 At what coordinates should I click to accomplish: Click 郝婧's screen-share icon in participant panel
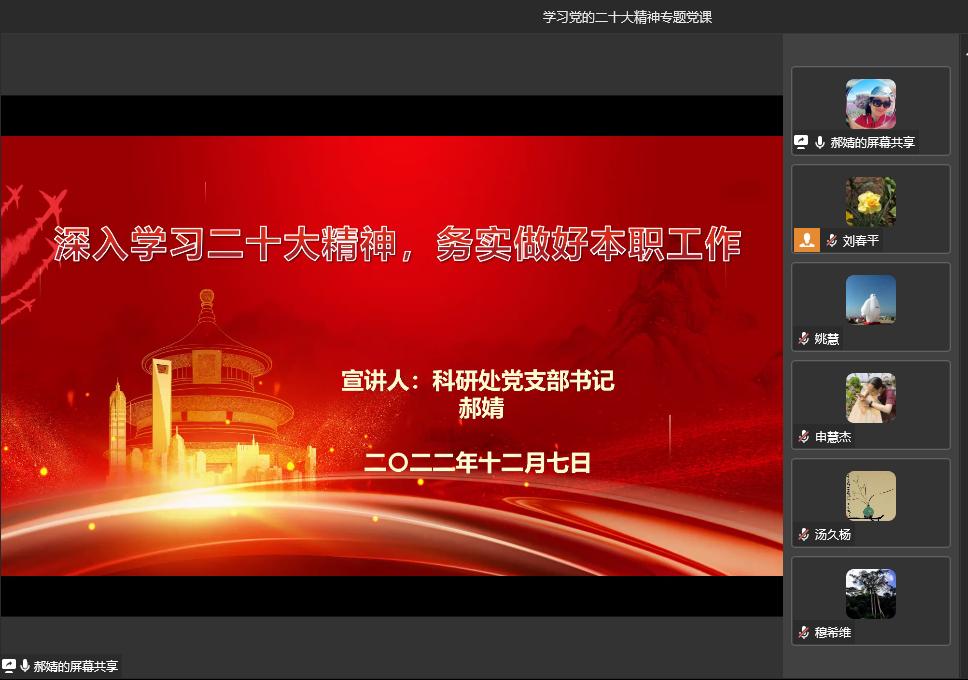click(x=801, y=143)
